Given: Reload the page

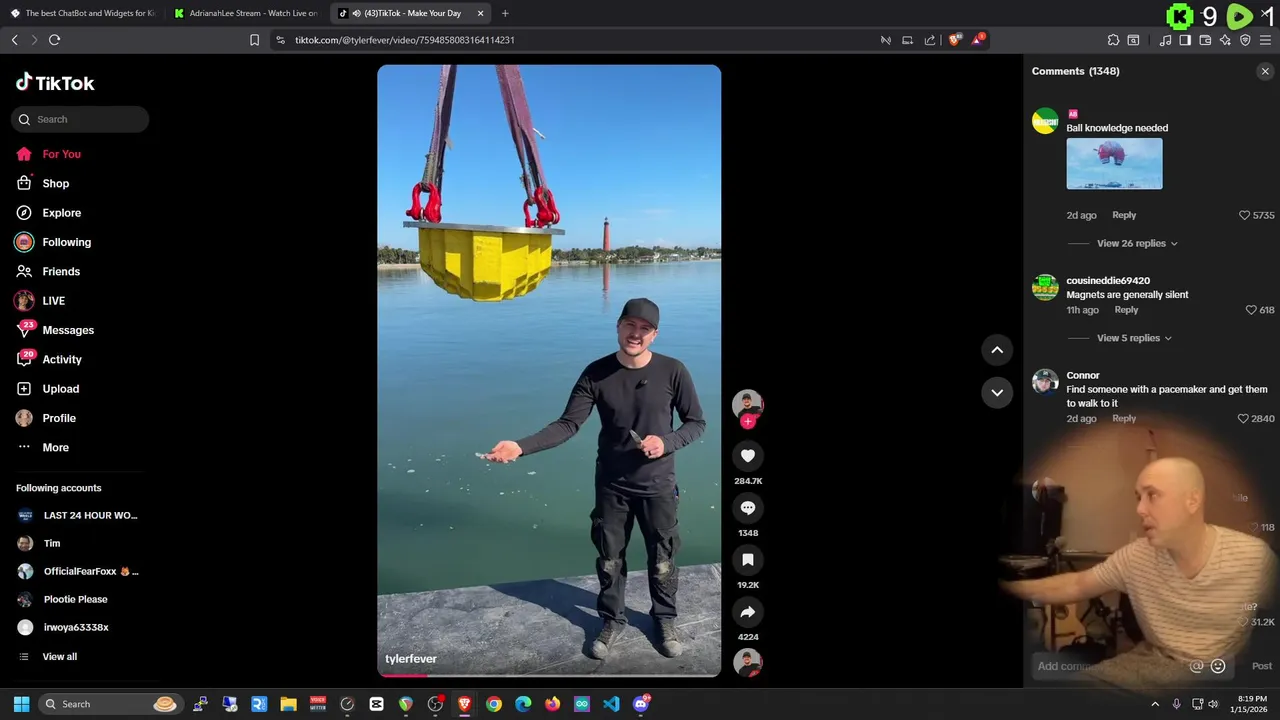Looking at the screenshot, I should (x=54, y=40).
